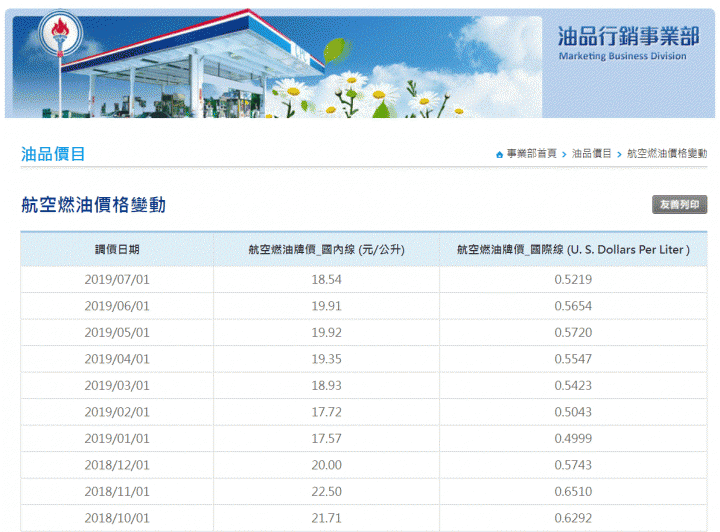Click domestic price 18.93
This screenshot has height=532, width=720.
[326, 386]
